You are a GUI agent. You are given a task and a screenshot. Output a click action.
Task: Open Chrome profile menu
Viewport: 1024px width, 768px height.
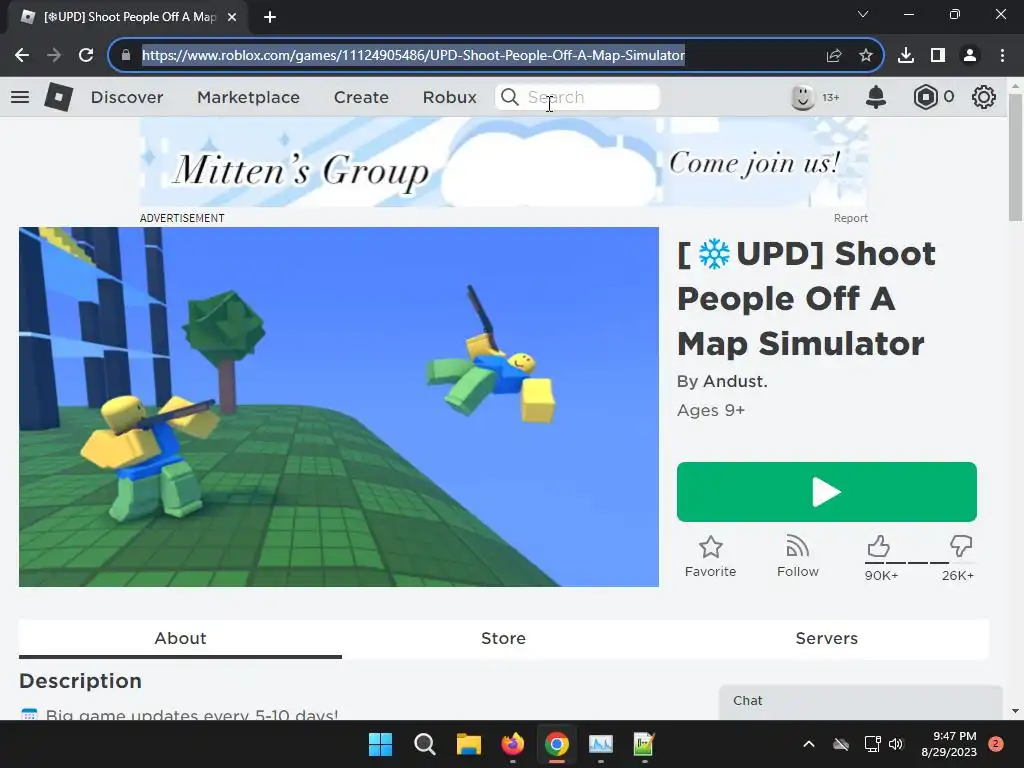click(970, 56)
